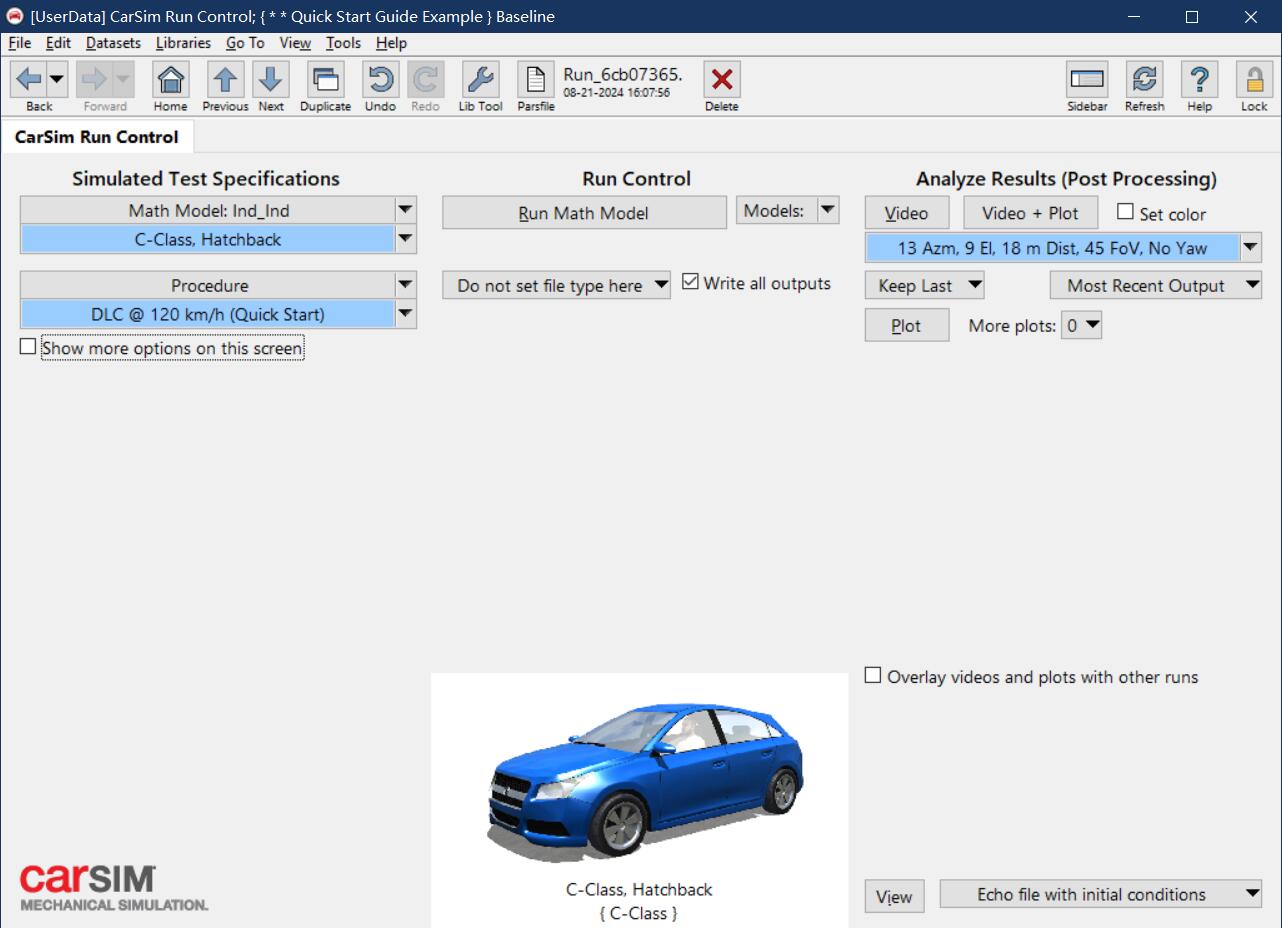Image resolution: width=1282 pixels, height=928 pixels.
Task: Expand the C-Class, Hatchback dataset dropdown arrow
Action: point(405,239)
